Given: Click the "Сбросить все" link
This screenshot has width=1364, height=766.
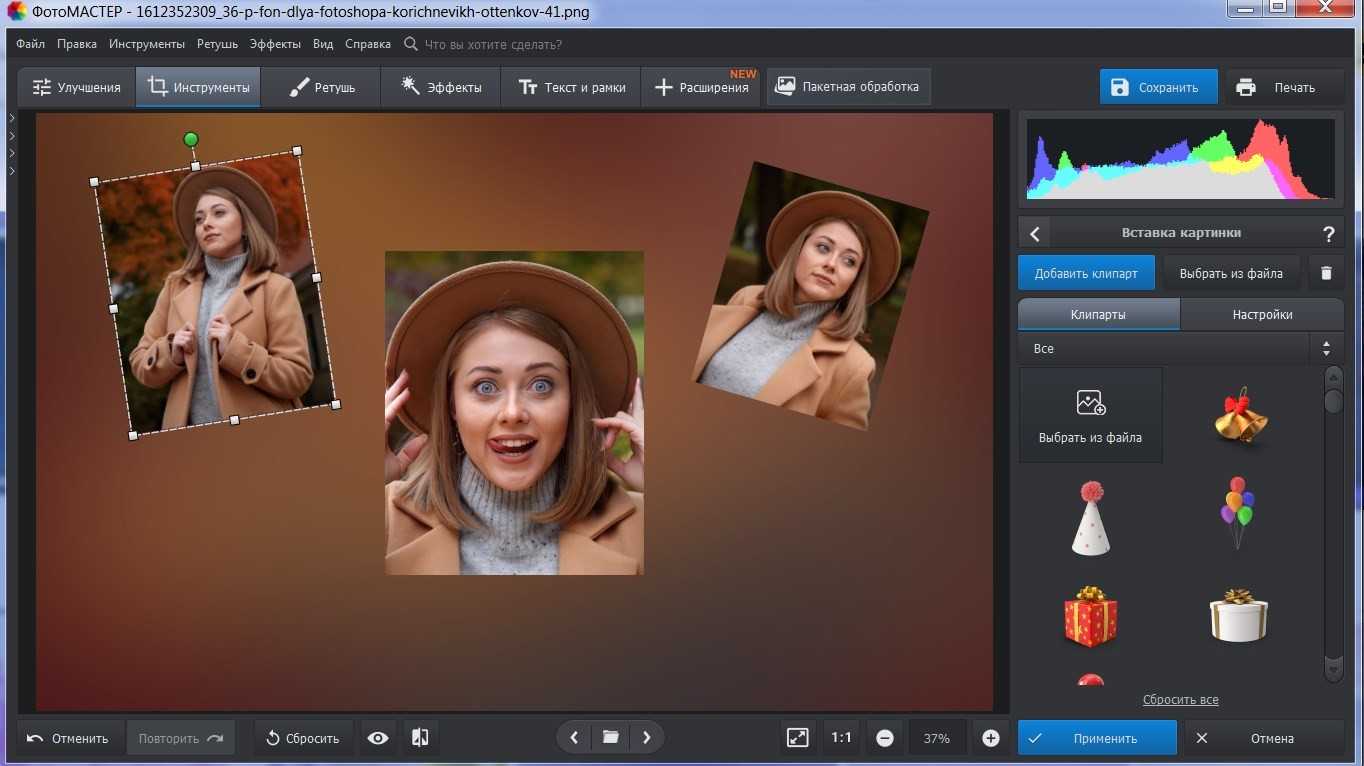Looking at the screenshot, I should pos(1180,699).
